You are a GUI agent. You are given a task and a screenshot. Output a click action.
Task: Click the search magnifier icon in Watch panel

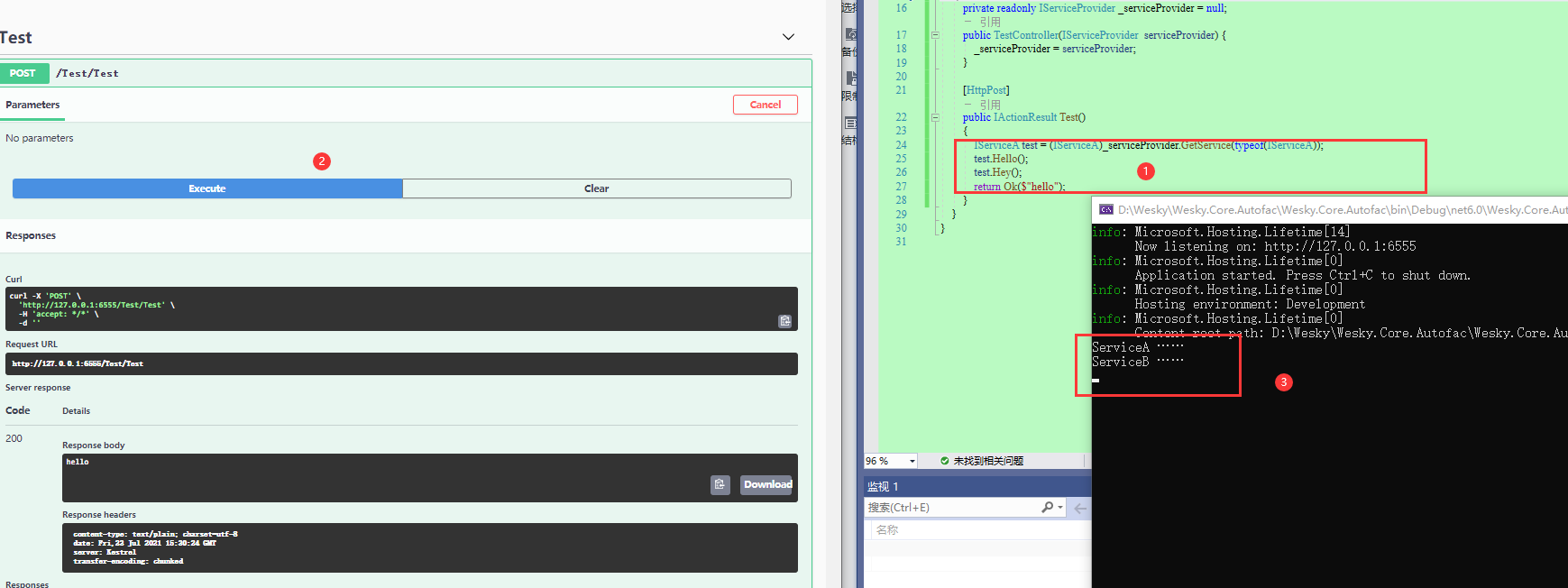1047,508
